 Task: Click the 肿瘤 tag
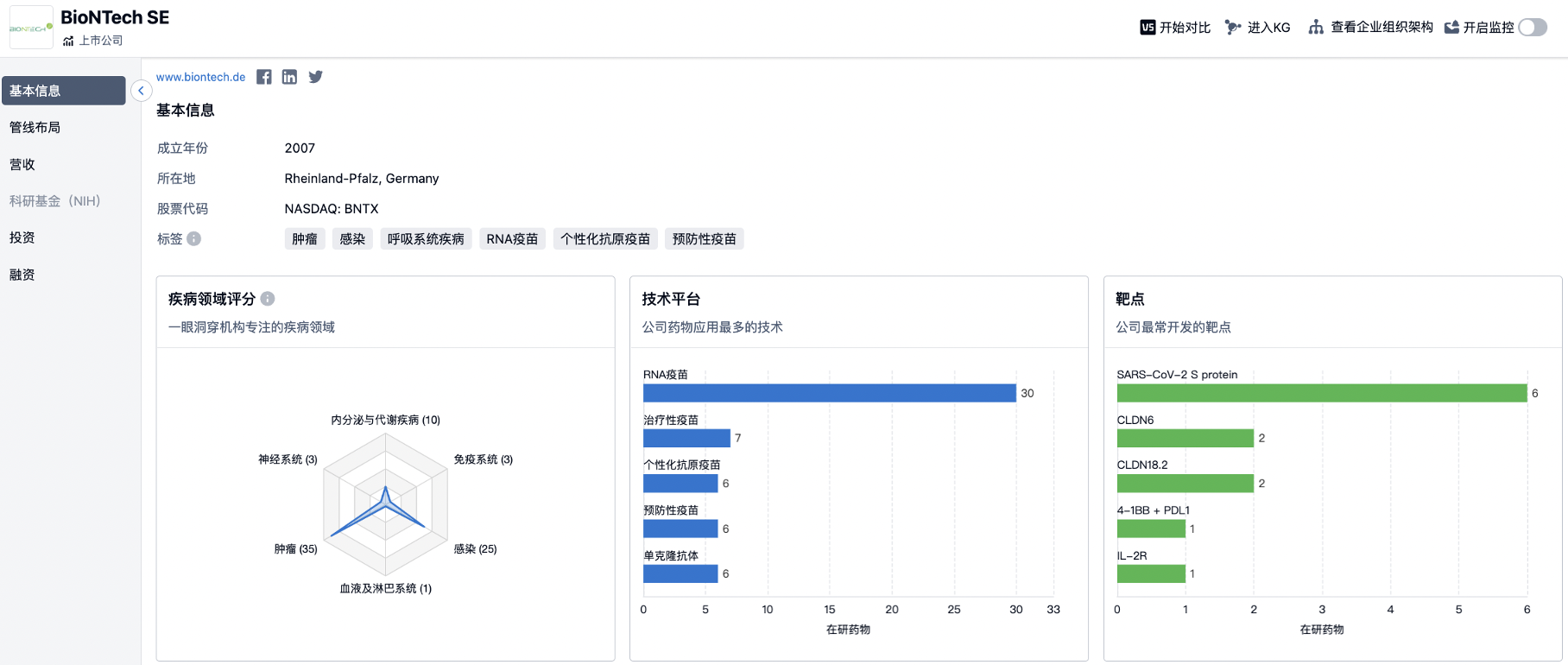click(305, 239)
